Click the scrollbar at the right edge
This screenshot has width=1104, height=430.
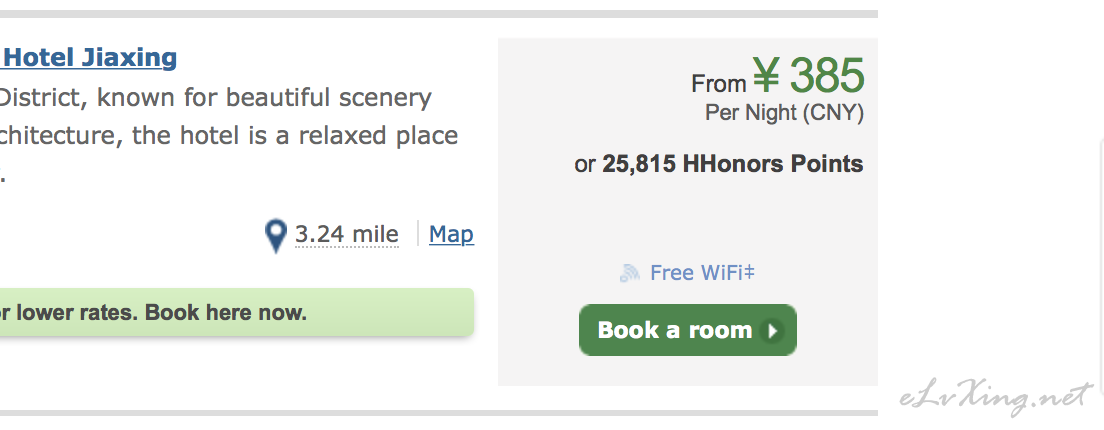click(1101, 267)
